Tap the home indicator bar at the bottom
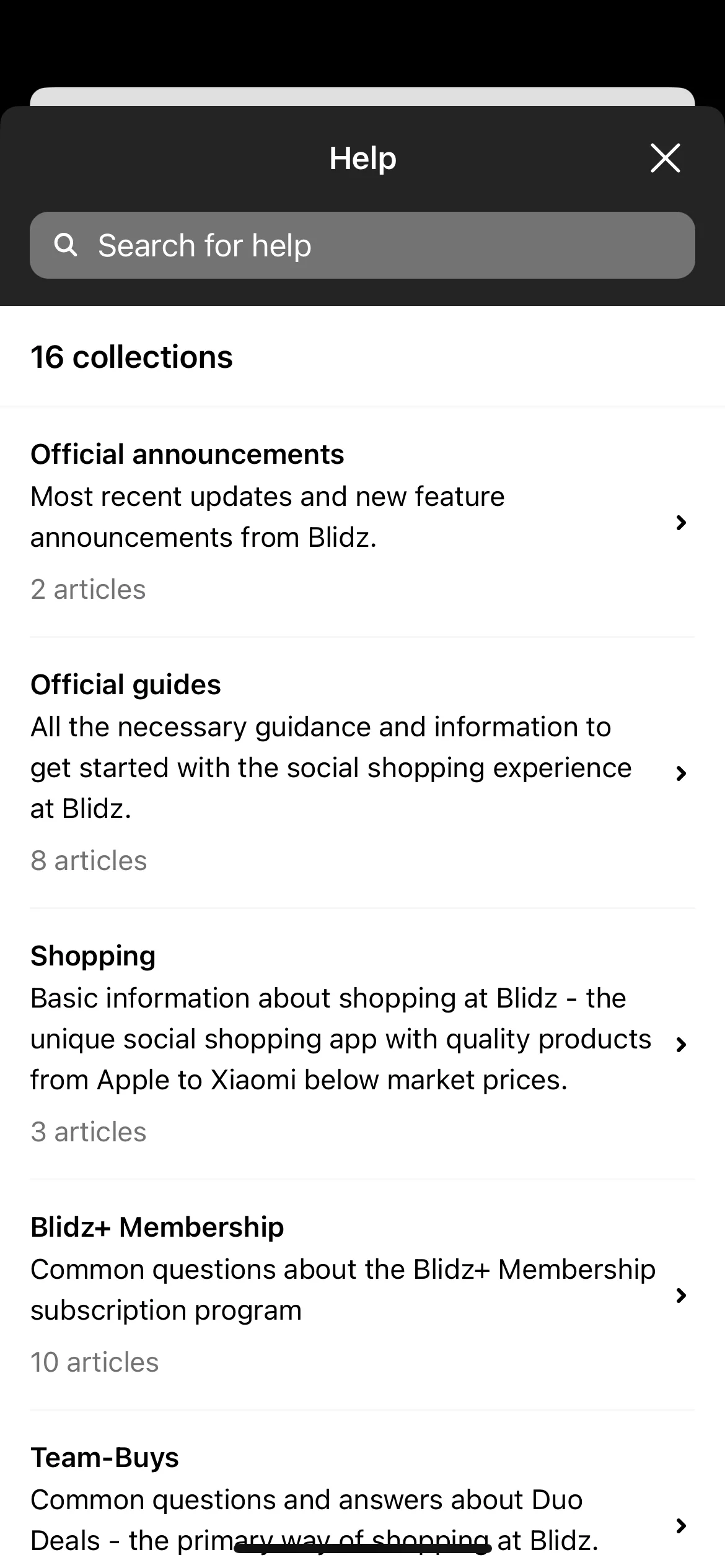The image size is (725, 1568). 362,1548
